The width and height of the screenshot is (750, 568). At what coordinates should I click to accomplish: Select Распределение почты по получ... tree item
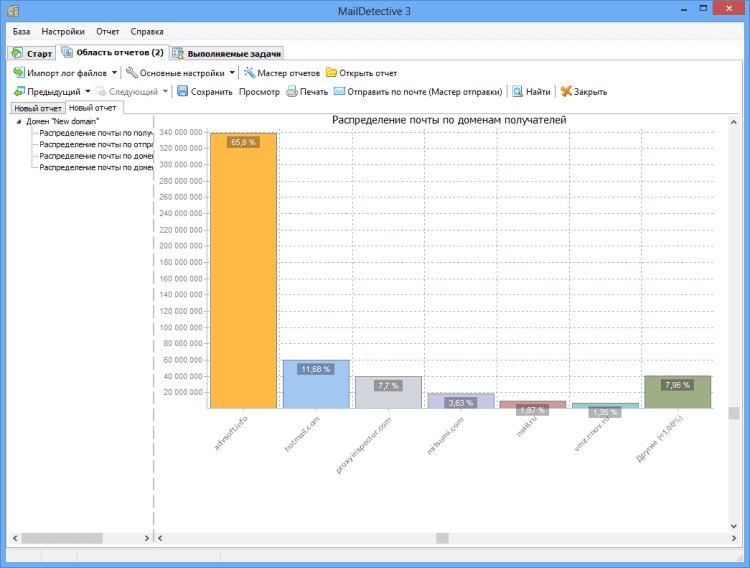(x=96, y=133)
